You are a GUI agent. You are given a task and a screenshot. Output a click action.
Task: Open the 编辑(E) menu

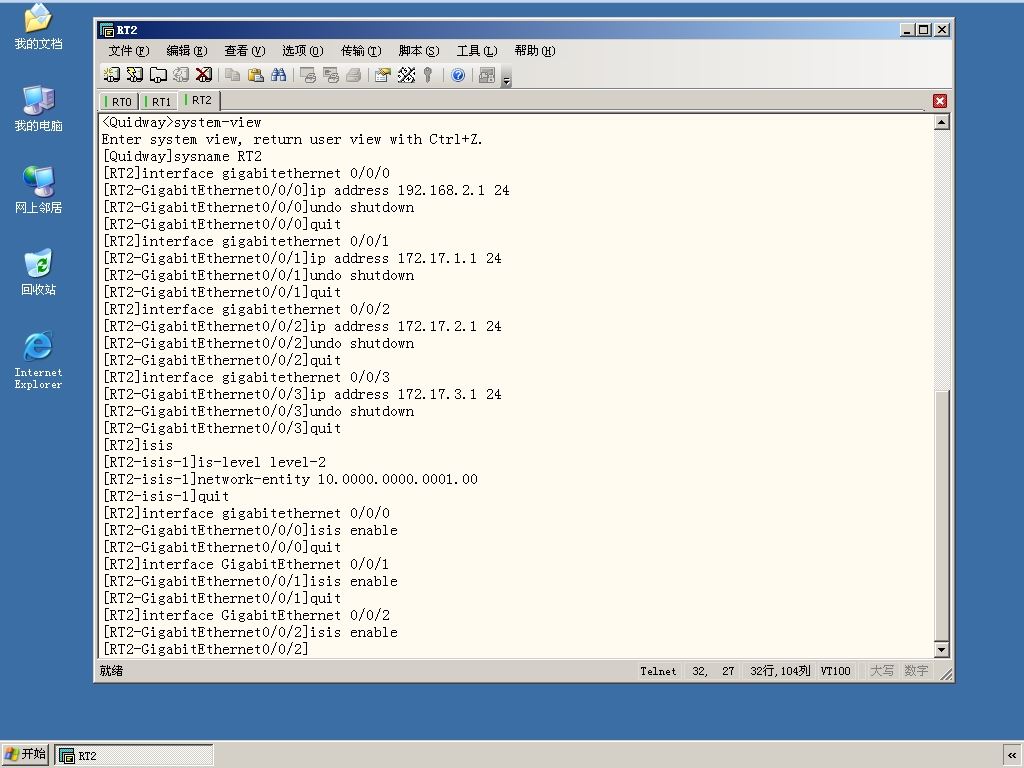coord(187,51)
